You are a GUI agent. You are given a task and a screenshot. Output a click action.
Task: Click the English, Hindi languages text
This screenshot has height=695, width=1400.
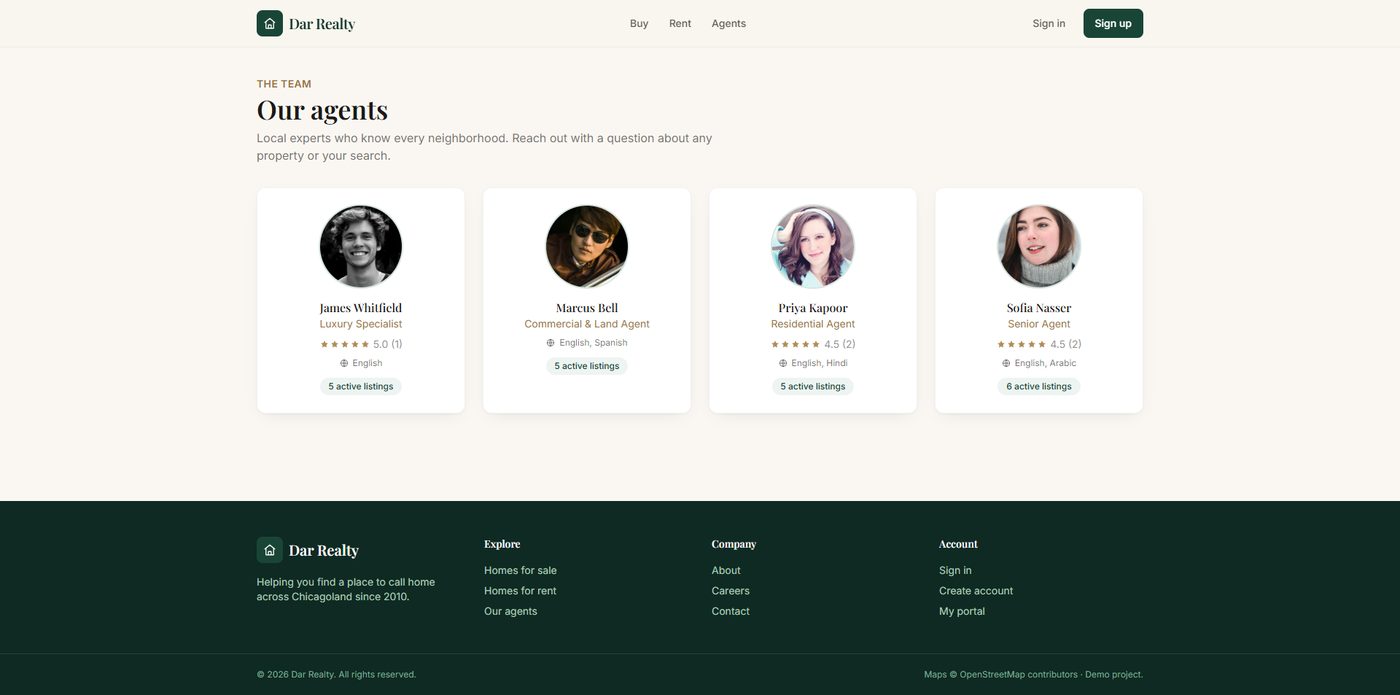pyautogui.click(x=819, y=363)
